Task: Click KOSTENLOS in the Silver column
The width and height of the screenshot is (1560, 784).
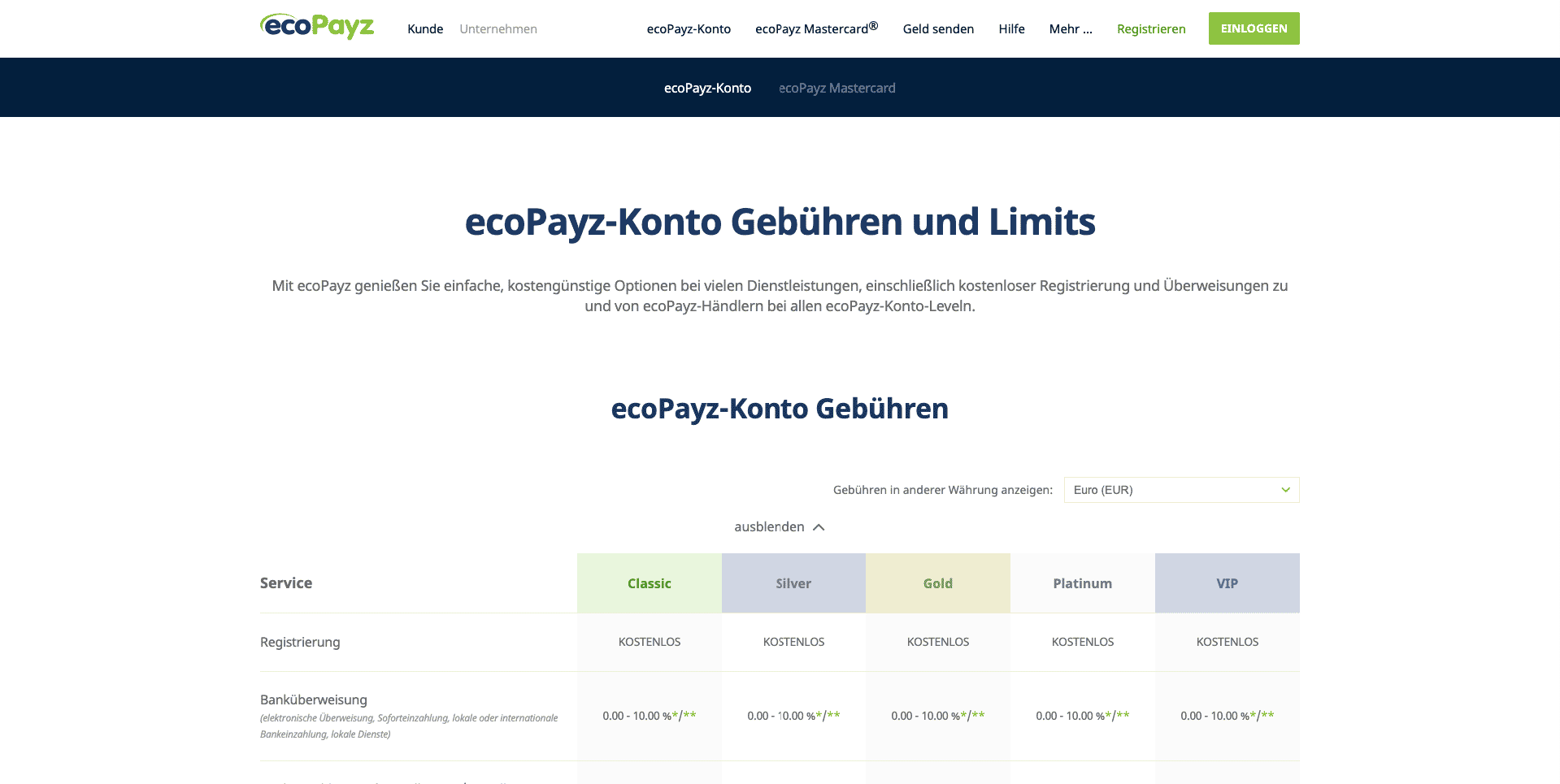Action: [793, 642]
